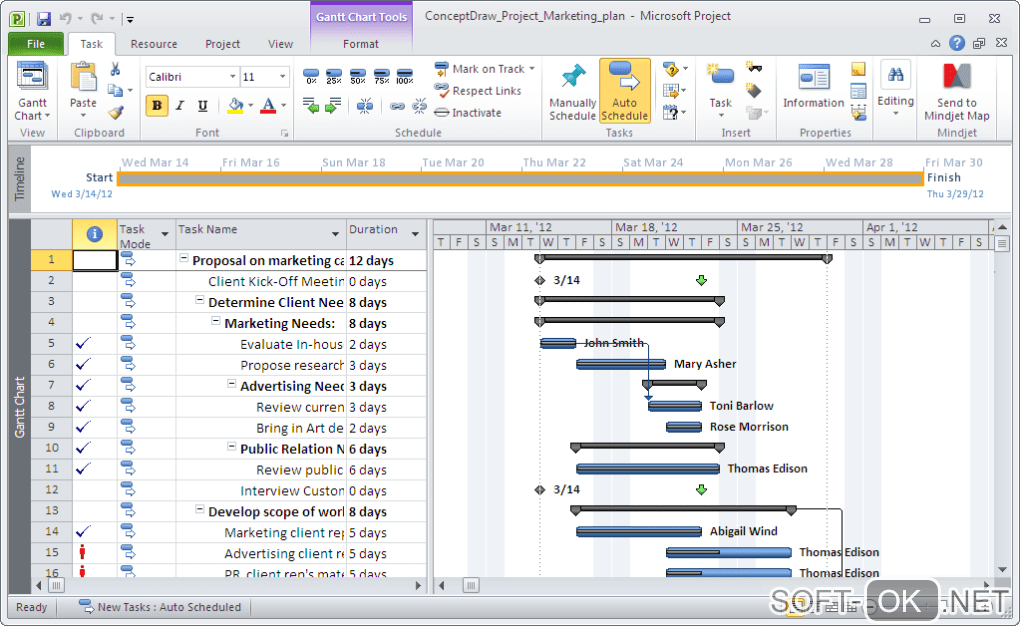The image size is (1020, 626).
Task: Switch to the Resource tab
Action: tap(154, 44)
